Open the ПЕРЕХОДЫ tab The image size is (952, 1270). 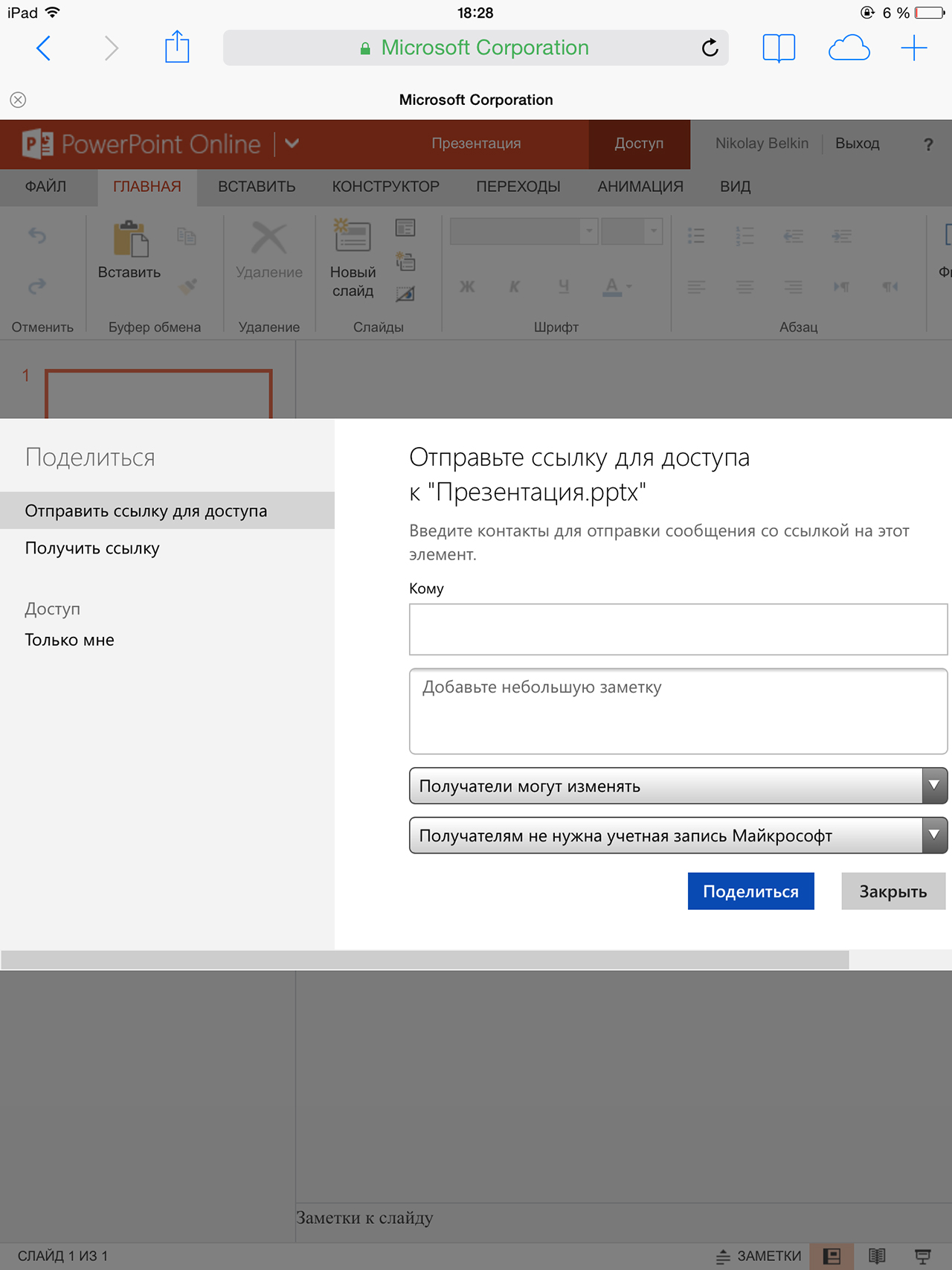pos(518,187)
